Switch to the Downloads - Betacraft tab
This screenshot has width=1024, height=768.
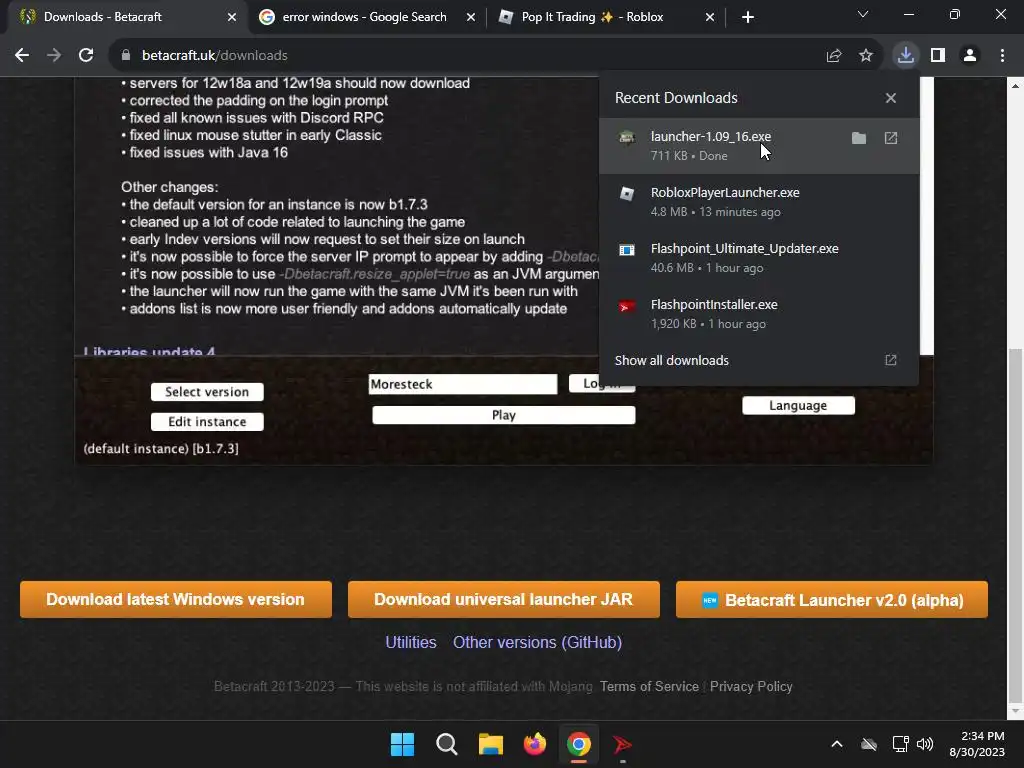coord(124,17)
